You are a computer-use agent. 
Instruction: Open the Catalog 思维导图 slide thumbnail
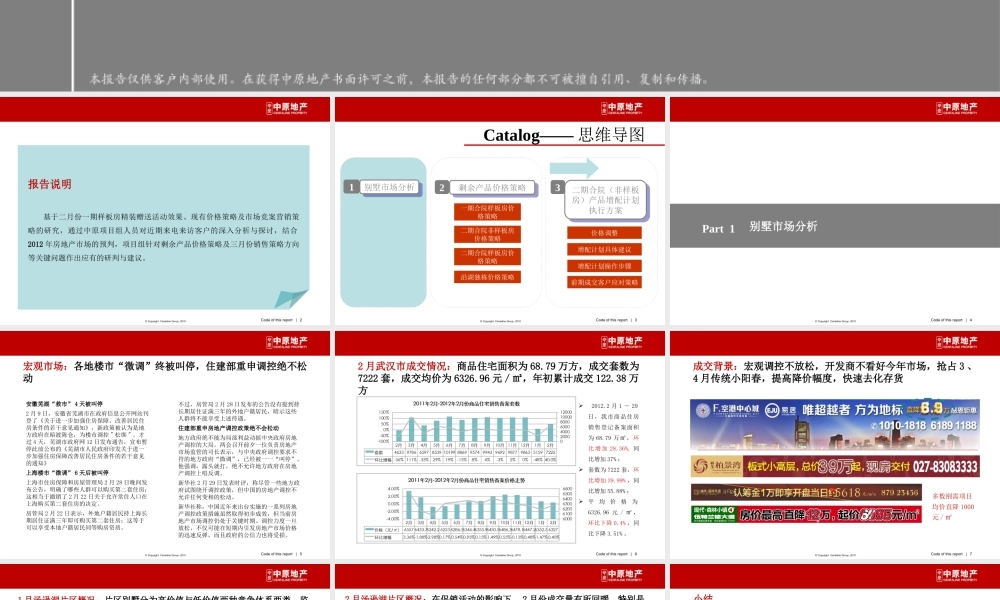pos(500,211)
